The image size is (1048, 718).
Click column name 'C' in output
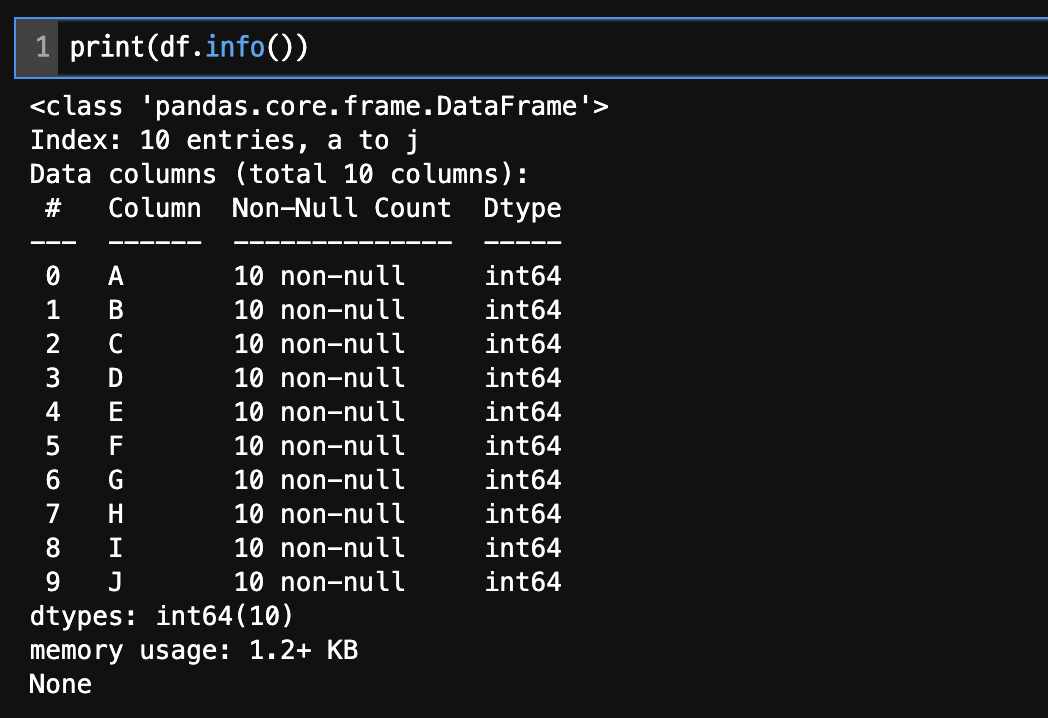[116, 344]
